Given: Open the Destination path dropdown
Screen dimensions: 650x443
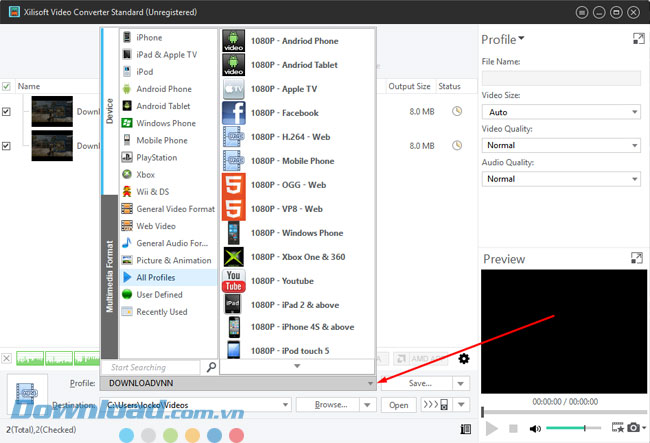Looking at the screenshot, I should coord(285,404).
